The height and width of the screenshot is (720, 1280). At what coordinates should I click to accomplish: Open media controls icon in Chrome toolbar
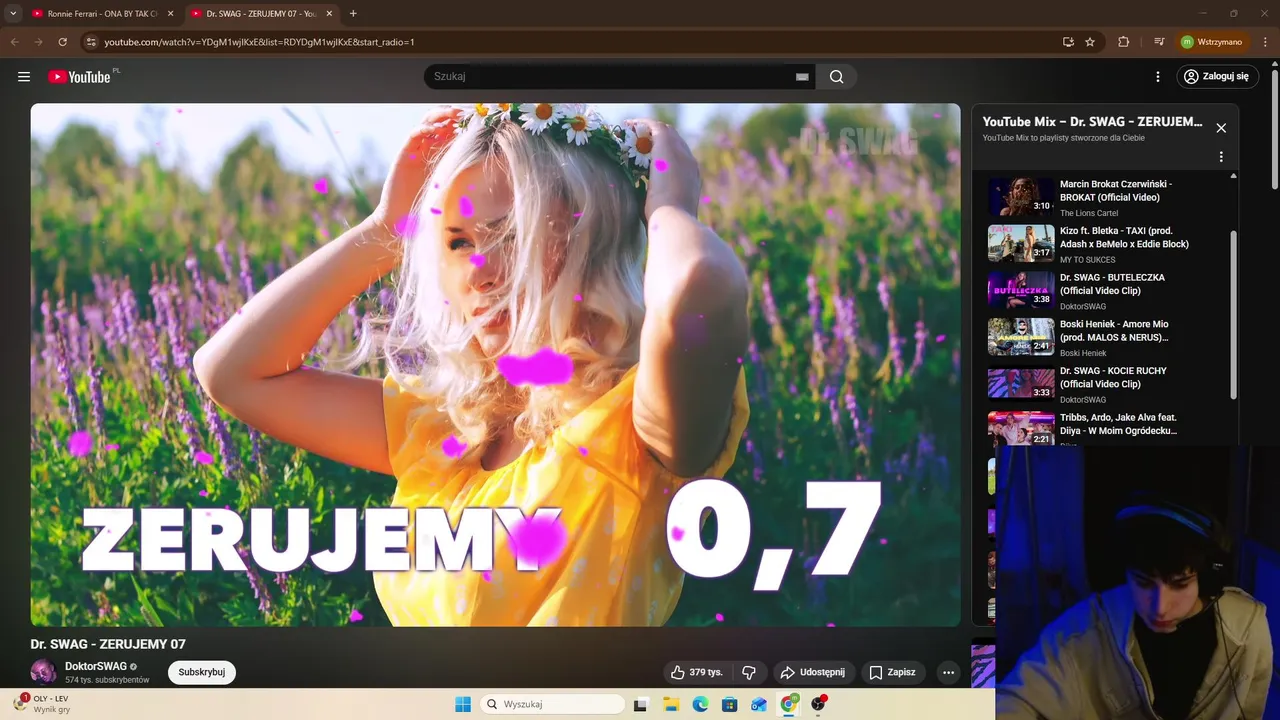1159,42
